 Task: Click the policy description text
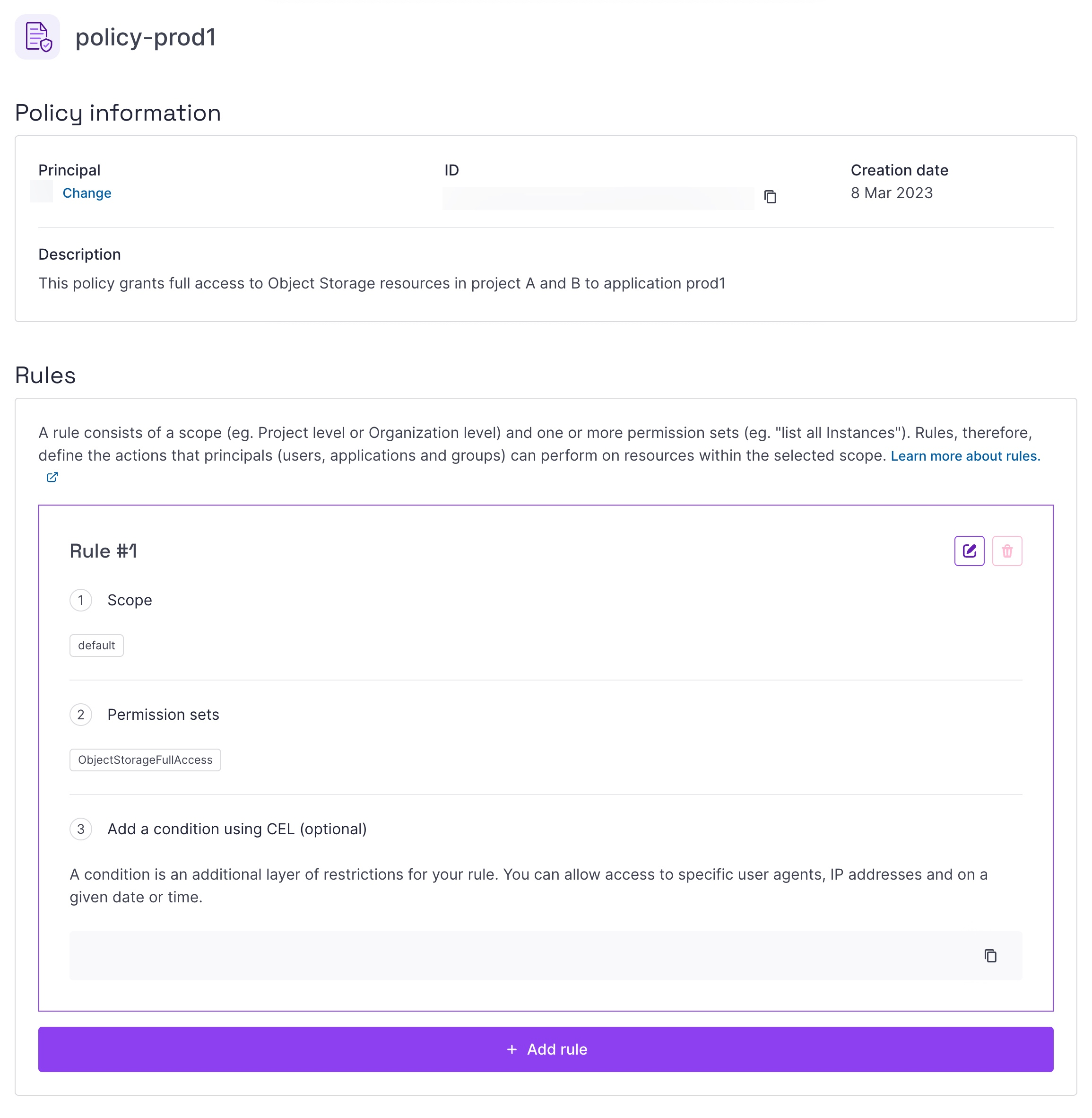pyautogui.click(x=382, y=283)
